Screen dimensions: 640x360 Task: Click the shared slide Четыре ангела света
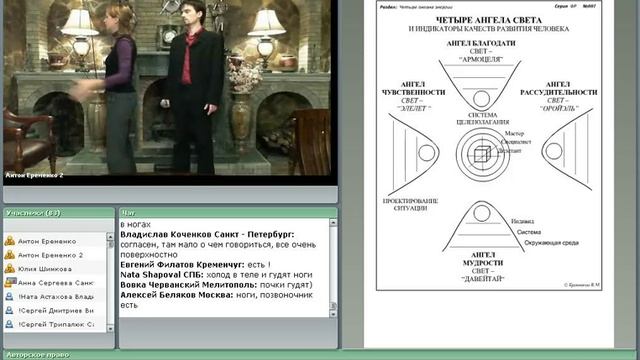tap(489, 146)
